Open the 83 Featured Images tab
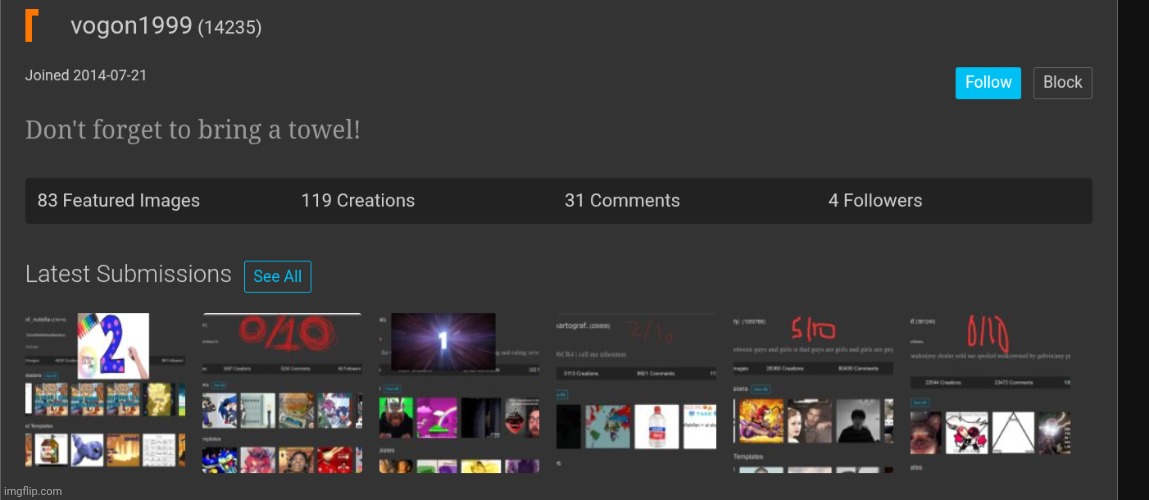Screen dimensions: 1149x500 coord(118,201)
